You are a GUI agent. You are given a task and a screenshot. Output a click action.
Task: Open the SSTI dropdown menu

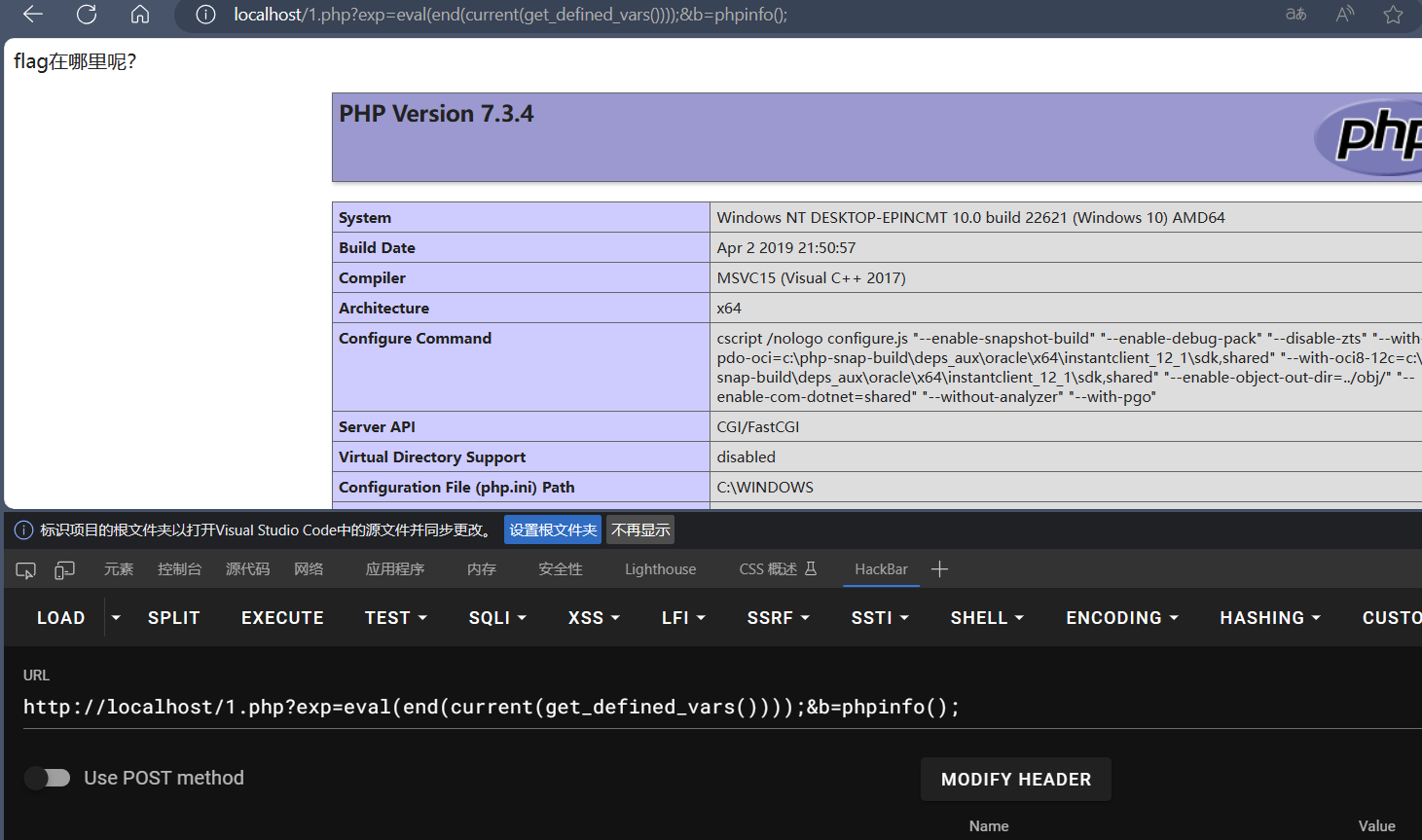click(x=880, y=617)
